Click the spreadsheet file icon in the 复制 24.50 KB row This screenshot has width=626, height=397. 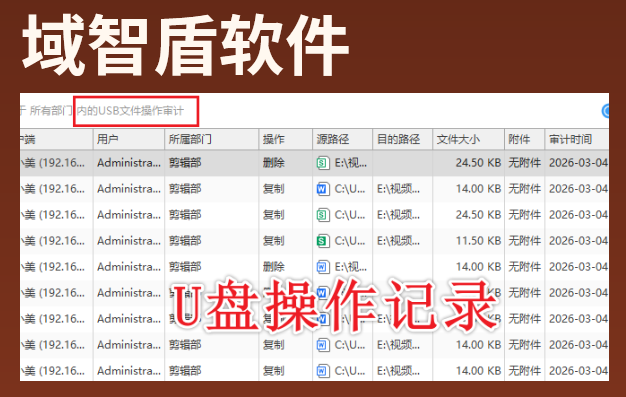tap(323, 215)
